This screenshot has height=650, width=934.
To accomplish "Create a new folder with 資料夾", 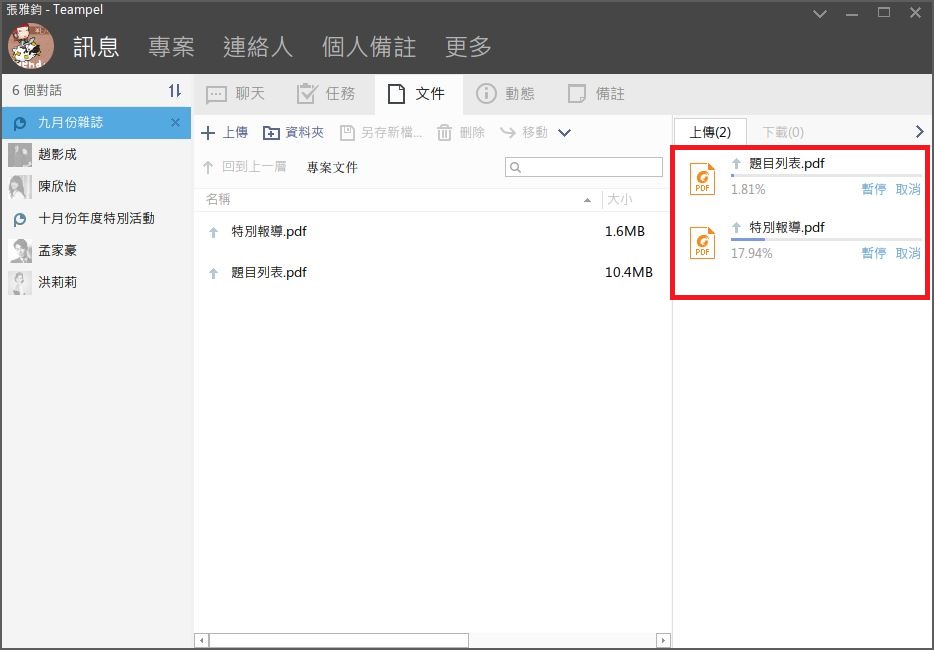I will [x=294, y=133].
